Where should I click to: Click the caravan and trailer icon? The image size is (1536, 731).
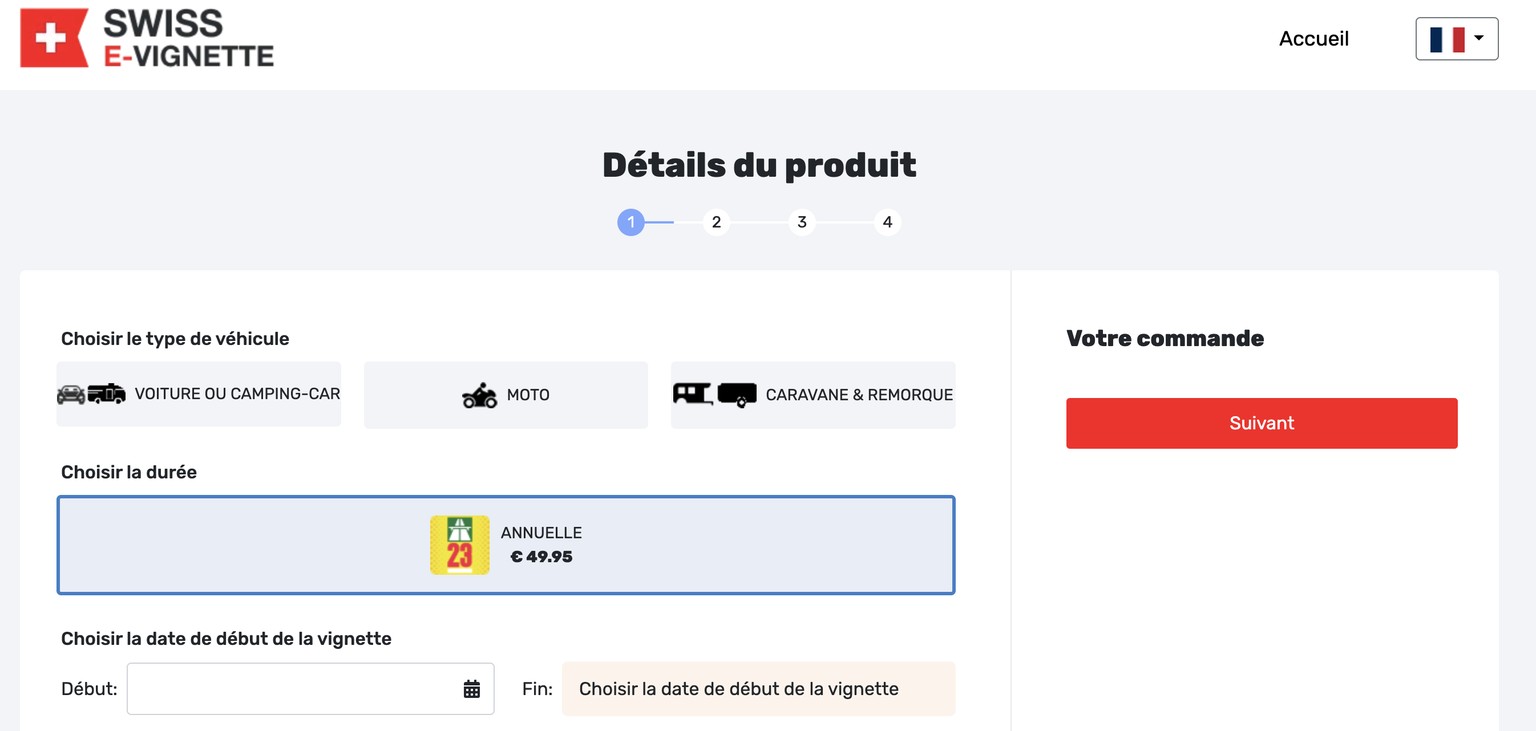tap(715, 394)
